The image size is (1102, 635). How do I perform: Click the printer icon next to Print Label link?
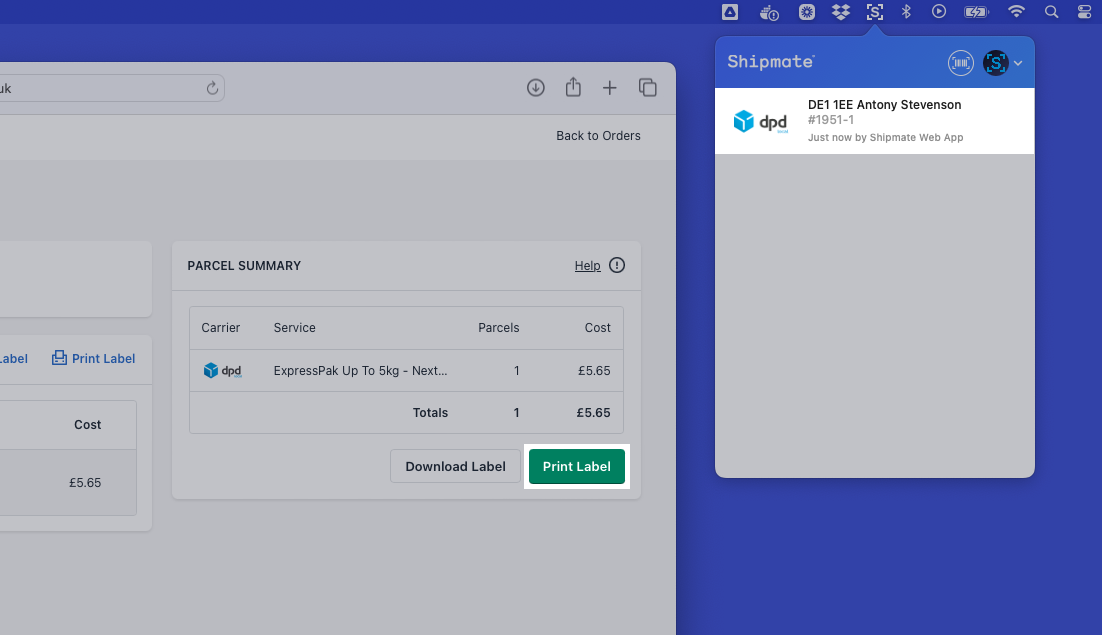[58, 358]
